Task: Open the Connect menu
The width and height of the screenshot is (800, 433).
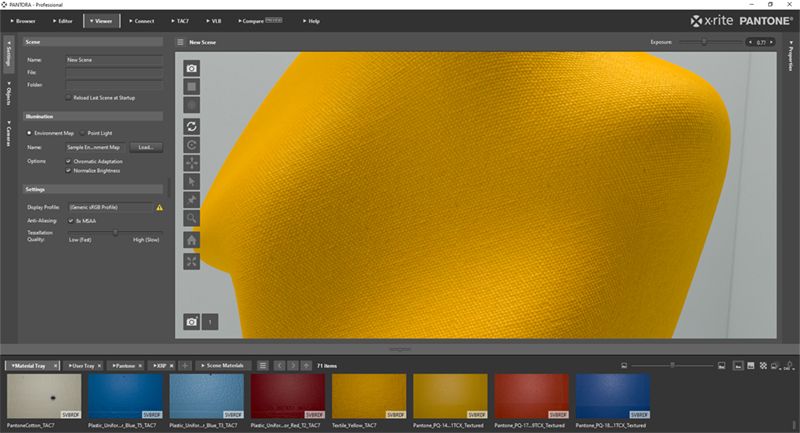Action: point(142,21)
